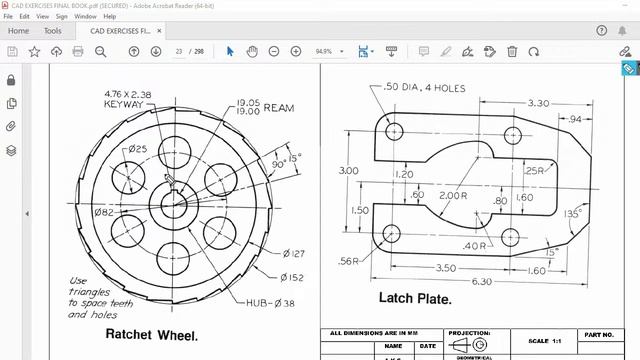The width and height of the screenshot is (640, 360).
Task: Click the blue tag icon on right edge
Action: tap(629, 68)
